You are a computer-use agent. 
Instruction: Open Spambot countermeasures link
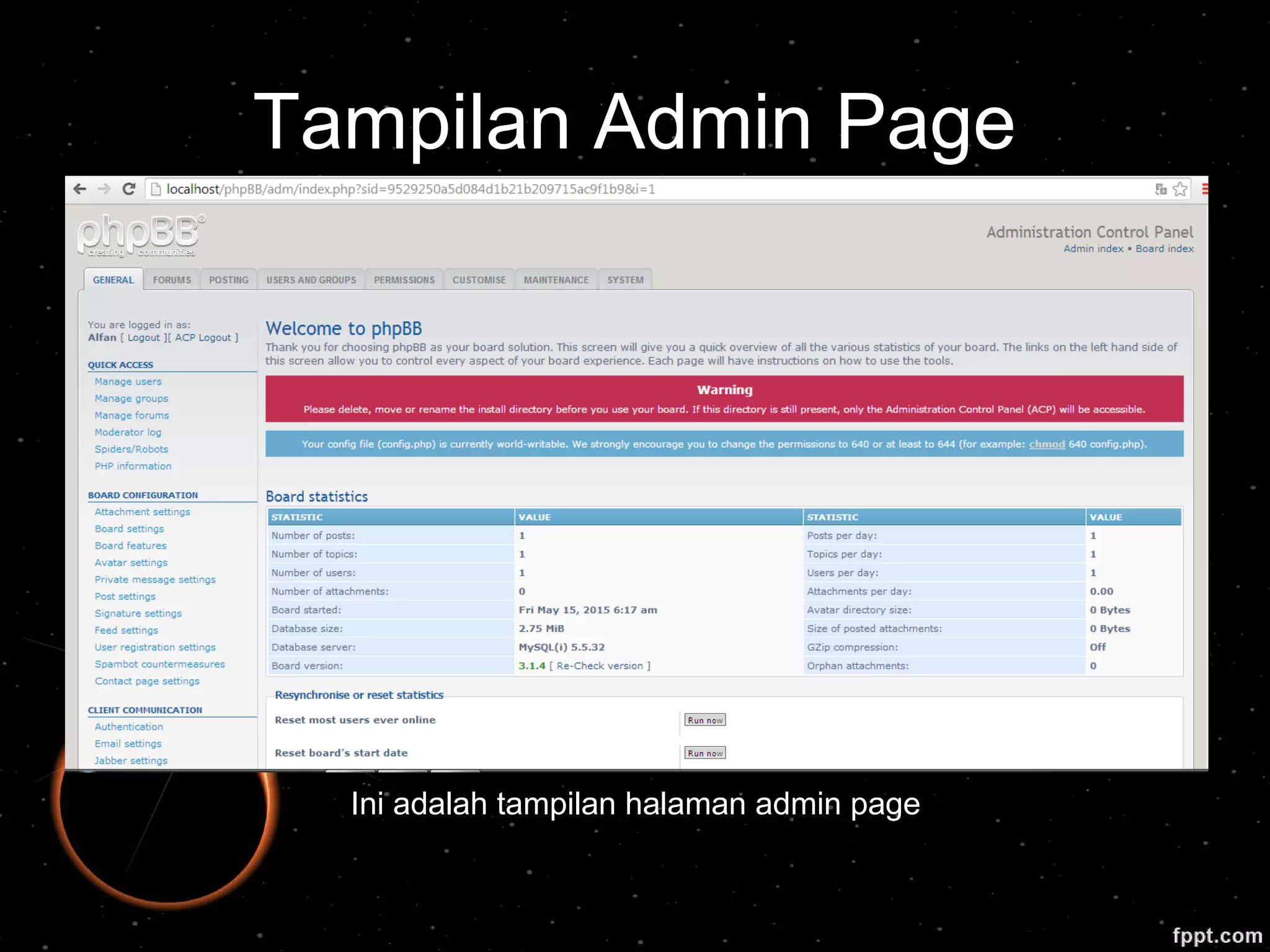(159, 664)
